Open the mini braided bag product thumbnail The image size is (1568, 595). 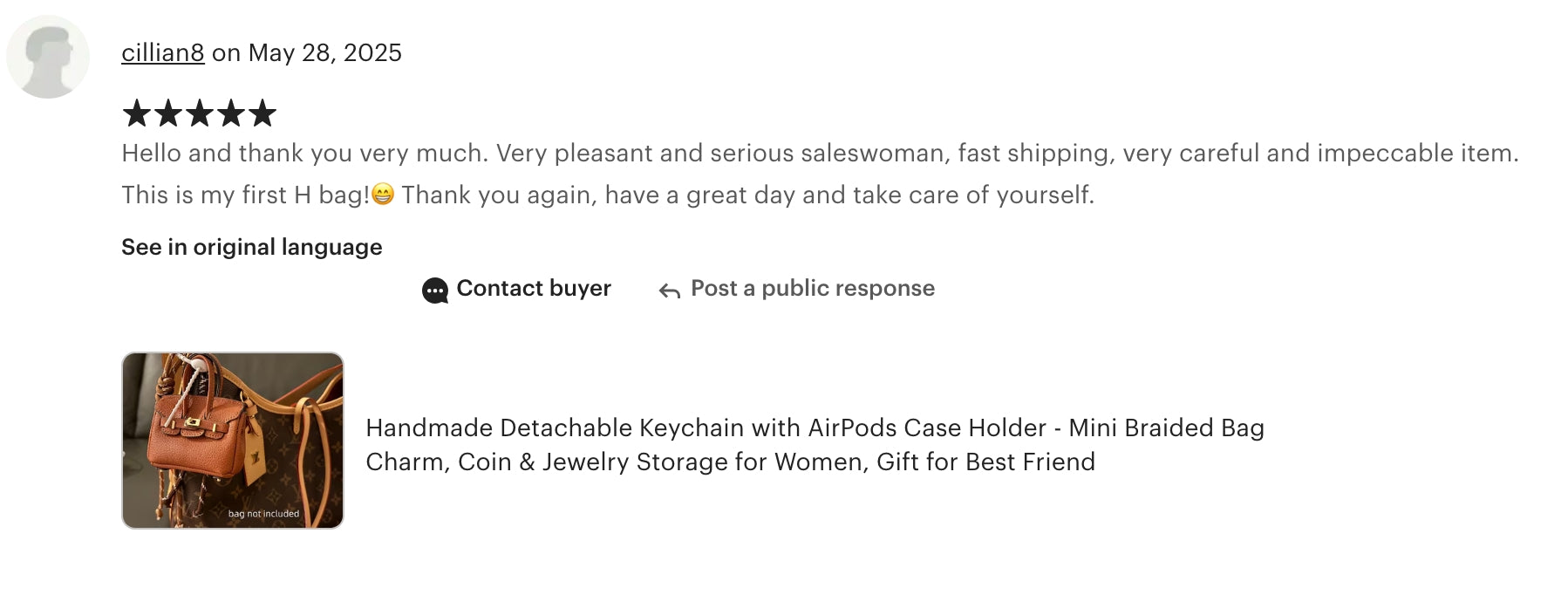coord(233,441)
